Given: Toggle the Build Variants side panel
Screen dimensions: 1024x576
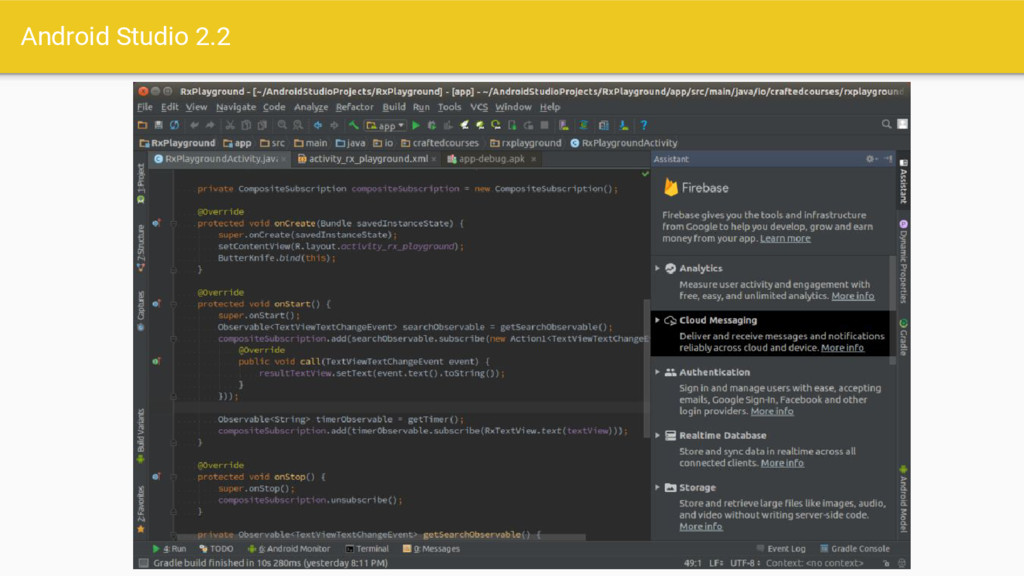Looking at the screenshot, I should click(x=141, y=433).
